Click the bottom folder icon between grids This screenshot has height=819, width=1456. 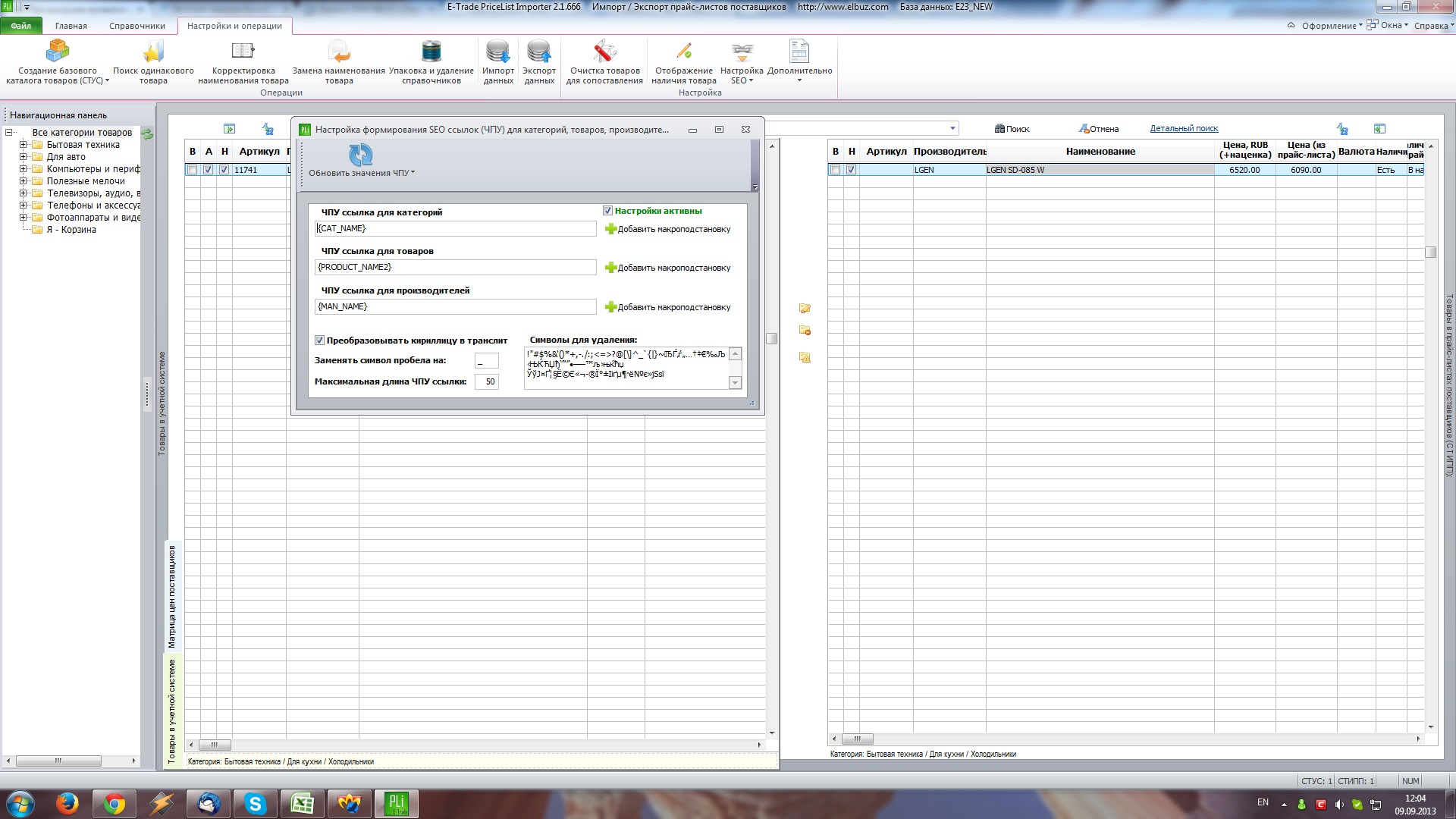(805, 357)
